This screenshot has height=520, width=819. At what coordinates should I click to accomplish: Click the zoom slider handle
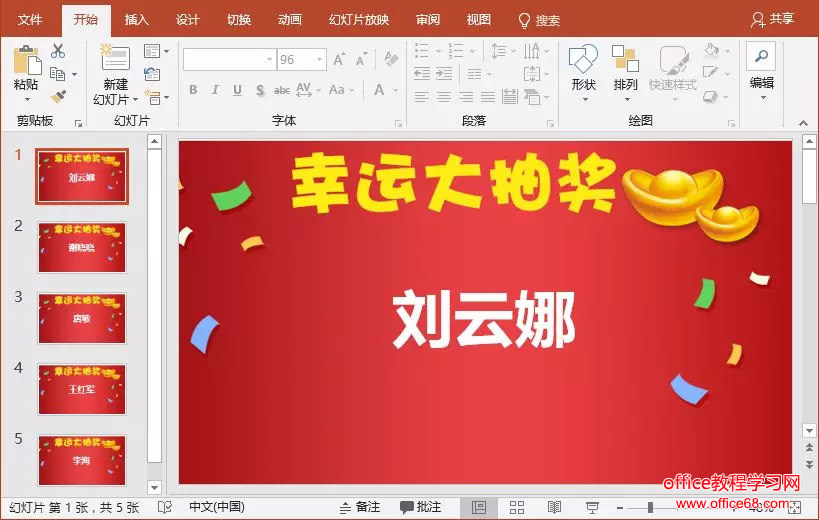(650, 507)
